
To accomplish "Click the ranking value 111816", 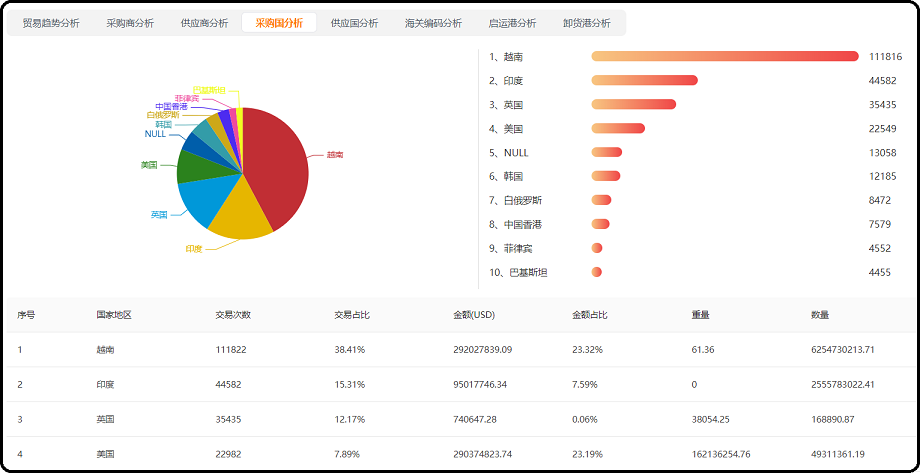I will click(885, 57).
